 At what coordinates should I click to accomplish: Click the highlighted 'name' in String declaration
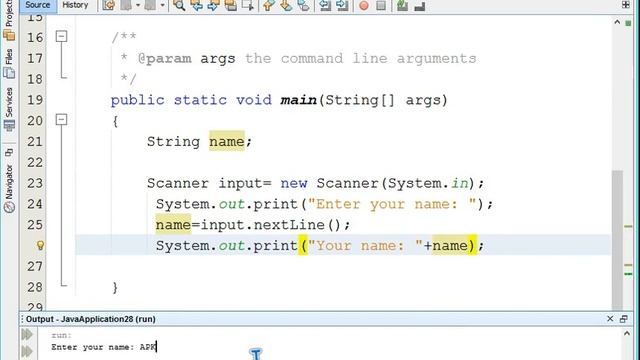click(x=227, y=141)
